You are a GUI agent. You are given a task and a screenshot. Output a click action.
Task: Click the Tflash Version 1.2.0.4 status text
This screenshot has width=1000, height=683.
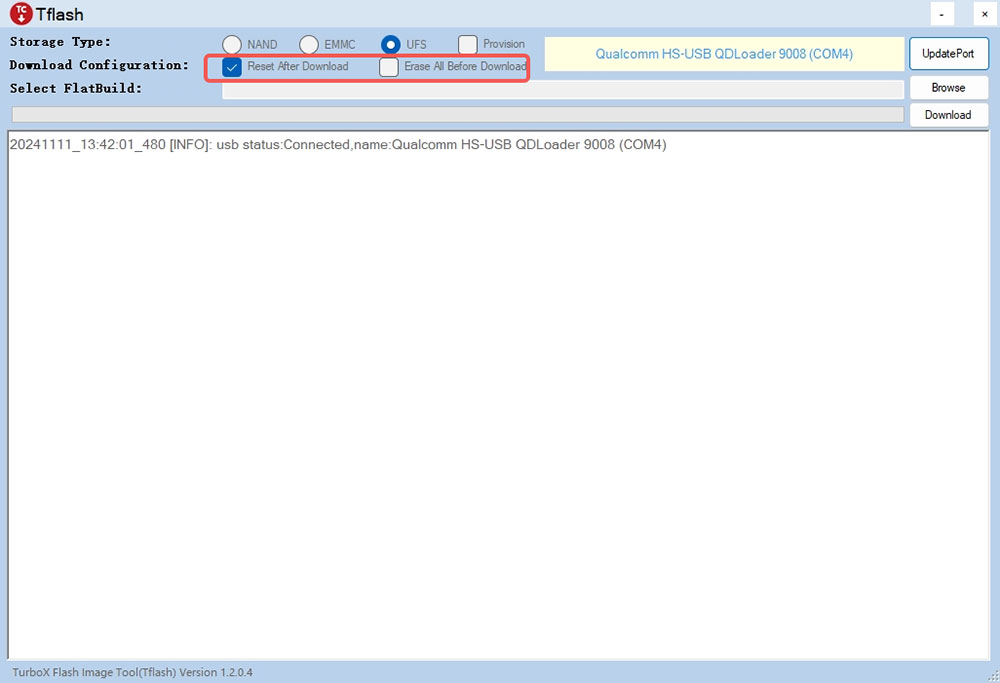coord(133,672)
